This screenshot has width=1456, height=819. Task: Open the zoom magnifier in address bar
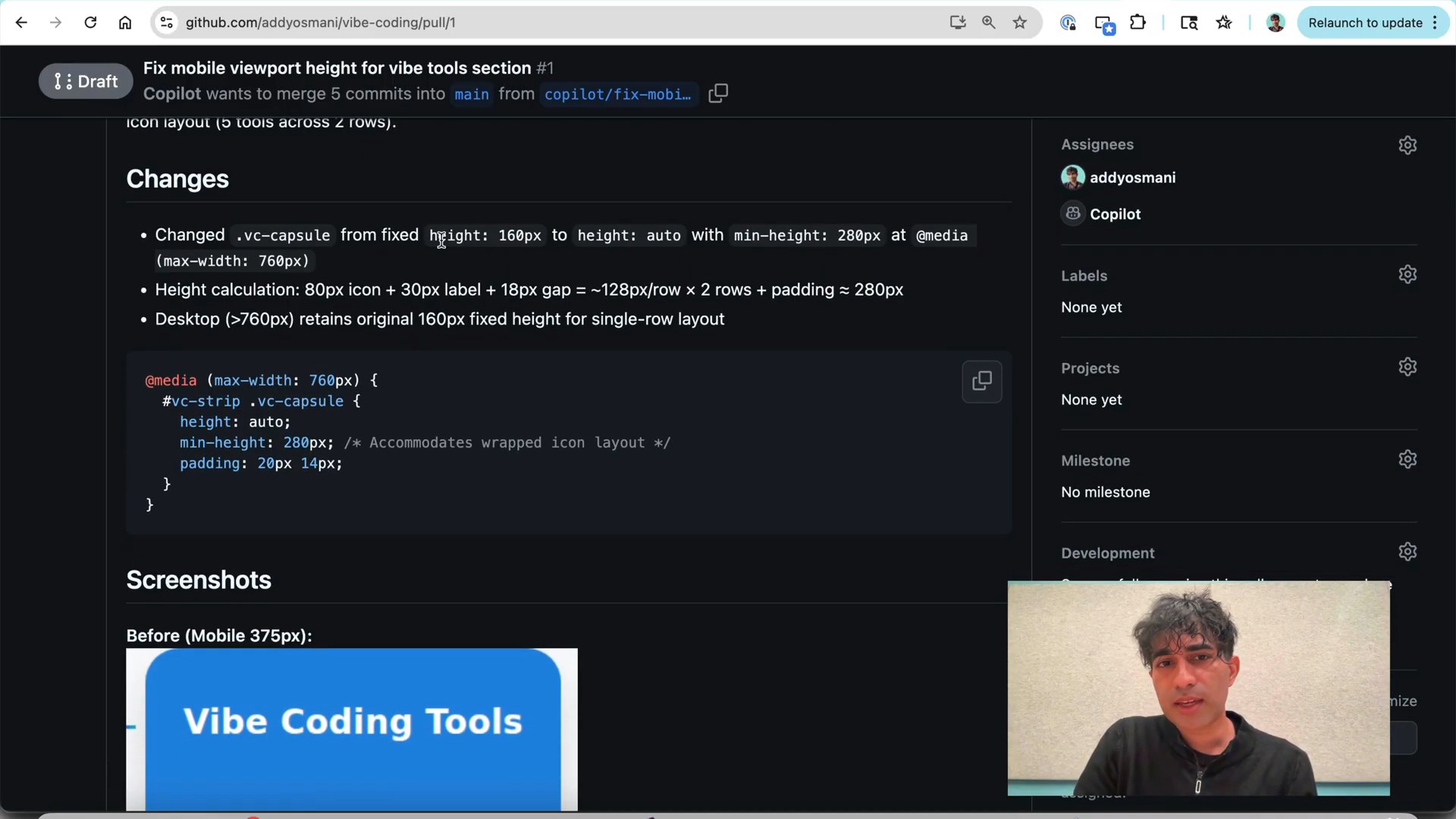989,23
